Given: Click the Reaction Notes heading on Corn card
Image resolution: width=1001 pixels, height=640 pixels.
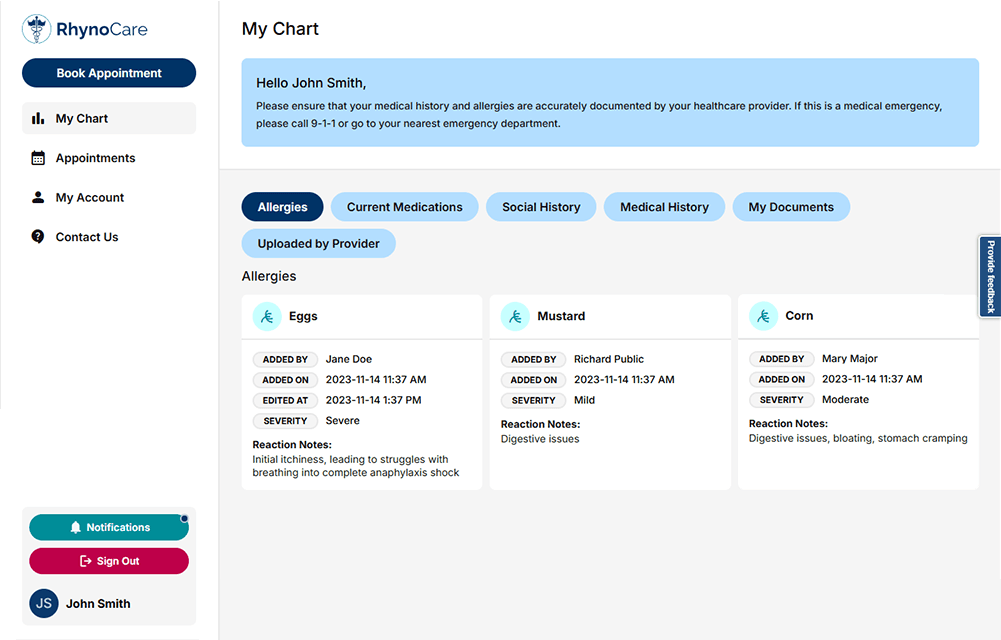Looking at the screenshot, I should click(788, 424).
